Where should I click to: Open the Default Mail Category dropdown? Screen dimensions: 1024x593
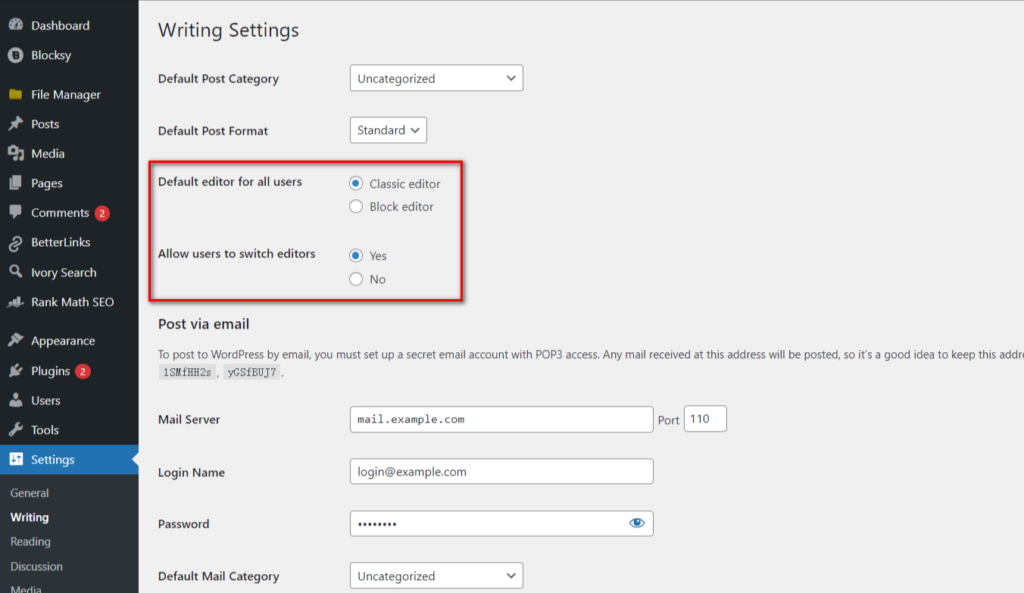click(436, 575)
